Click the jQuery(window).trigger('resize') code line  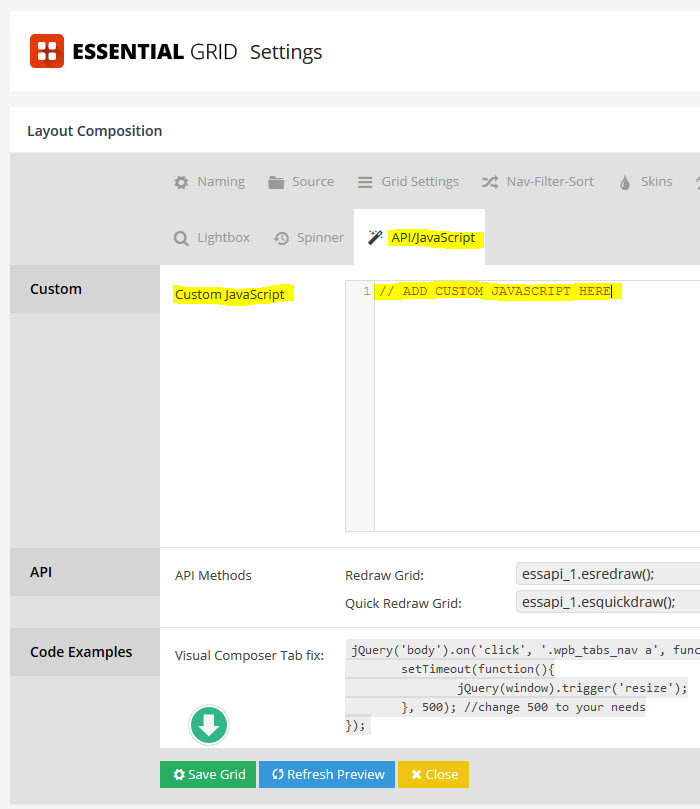pos(572,688)
